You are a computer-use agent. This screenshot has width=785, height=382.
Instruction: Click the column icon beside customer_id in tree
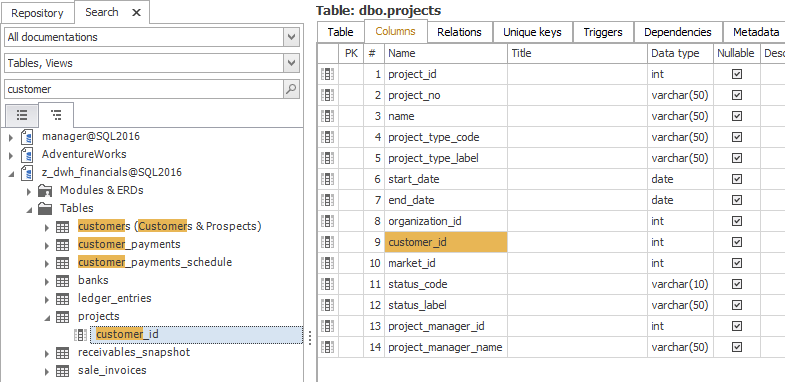(x=81, y=334)
